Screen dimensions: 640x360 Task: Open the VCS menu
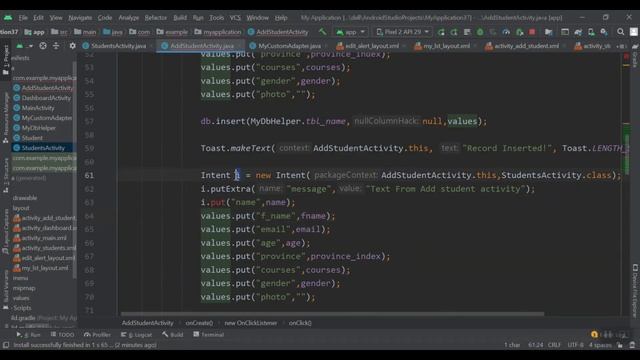[235, 18]
